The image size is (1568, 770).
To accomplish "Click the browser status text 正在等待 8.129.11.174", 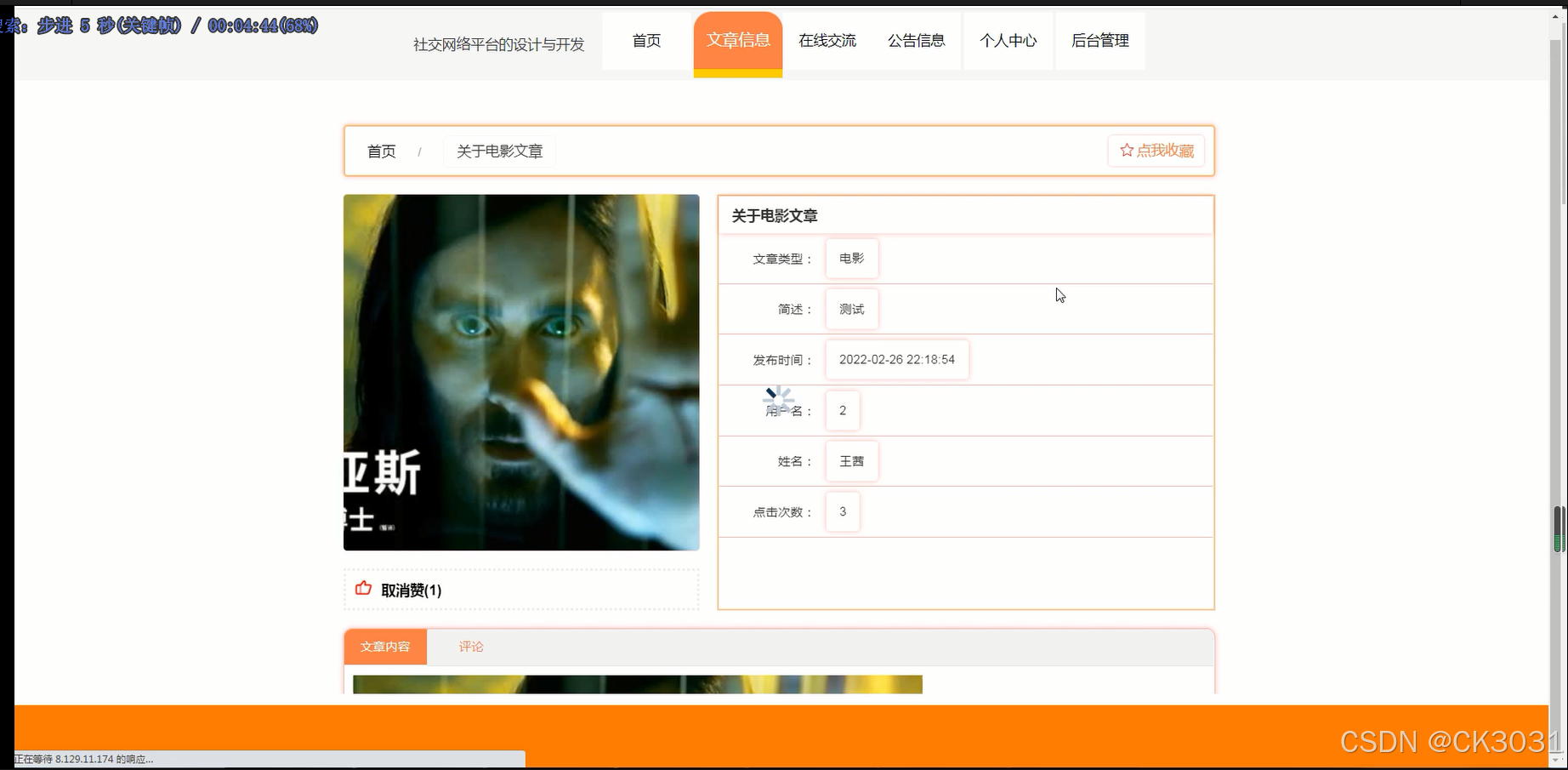I will click(83, 759).
